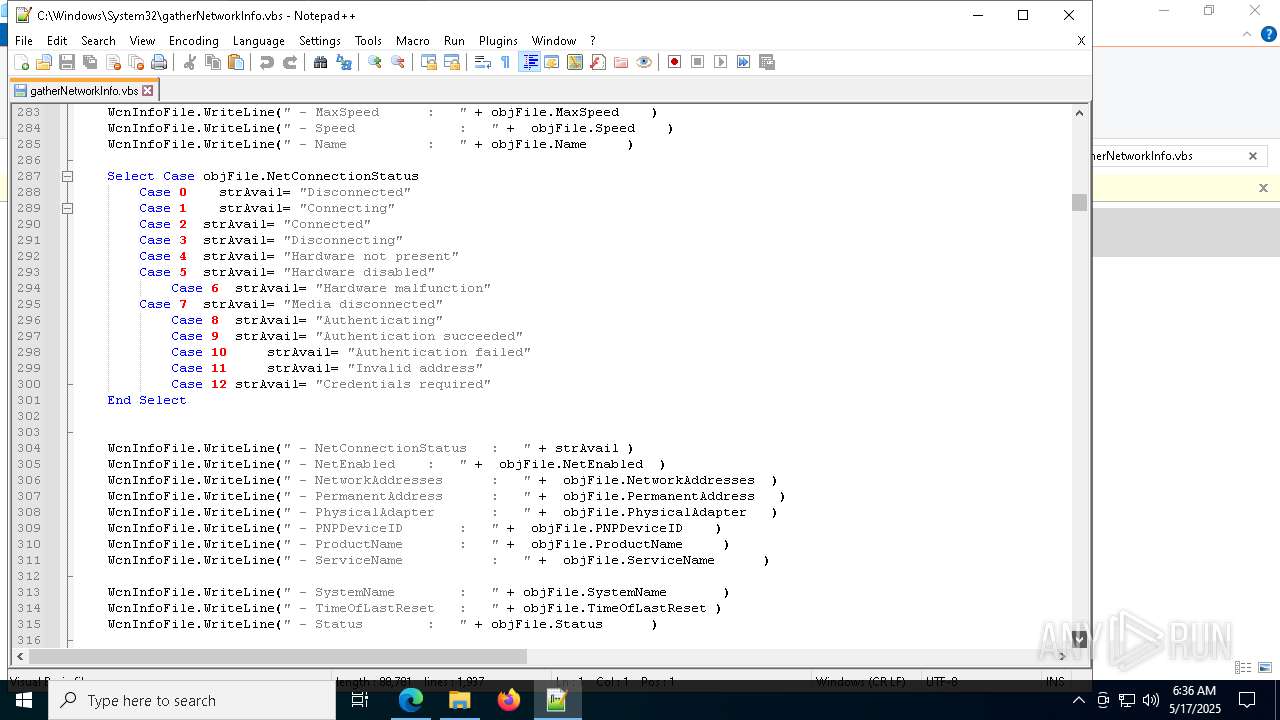Click the Zoom Out toolbar icon
This screenshot has height=720, width=1280.
(398, 62)
